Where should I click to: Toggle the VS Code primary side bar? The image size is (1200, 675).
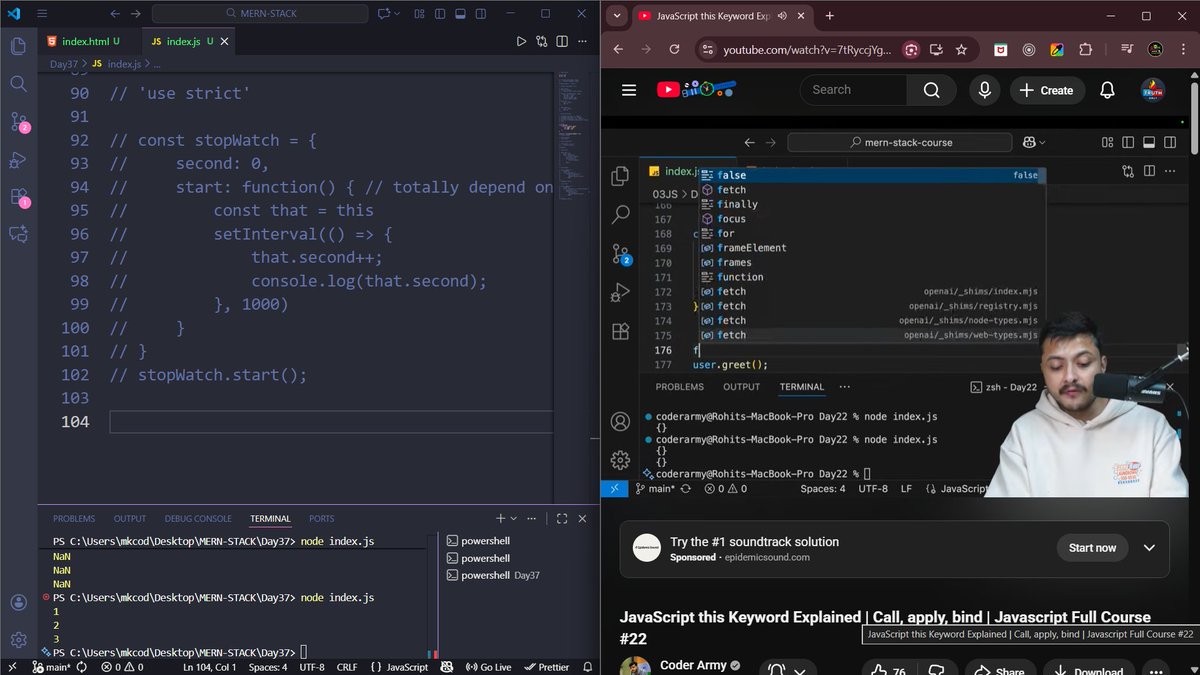(441, 15)
